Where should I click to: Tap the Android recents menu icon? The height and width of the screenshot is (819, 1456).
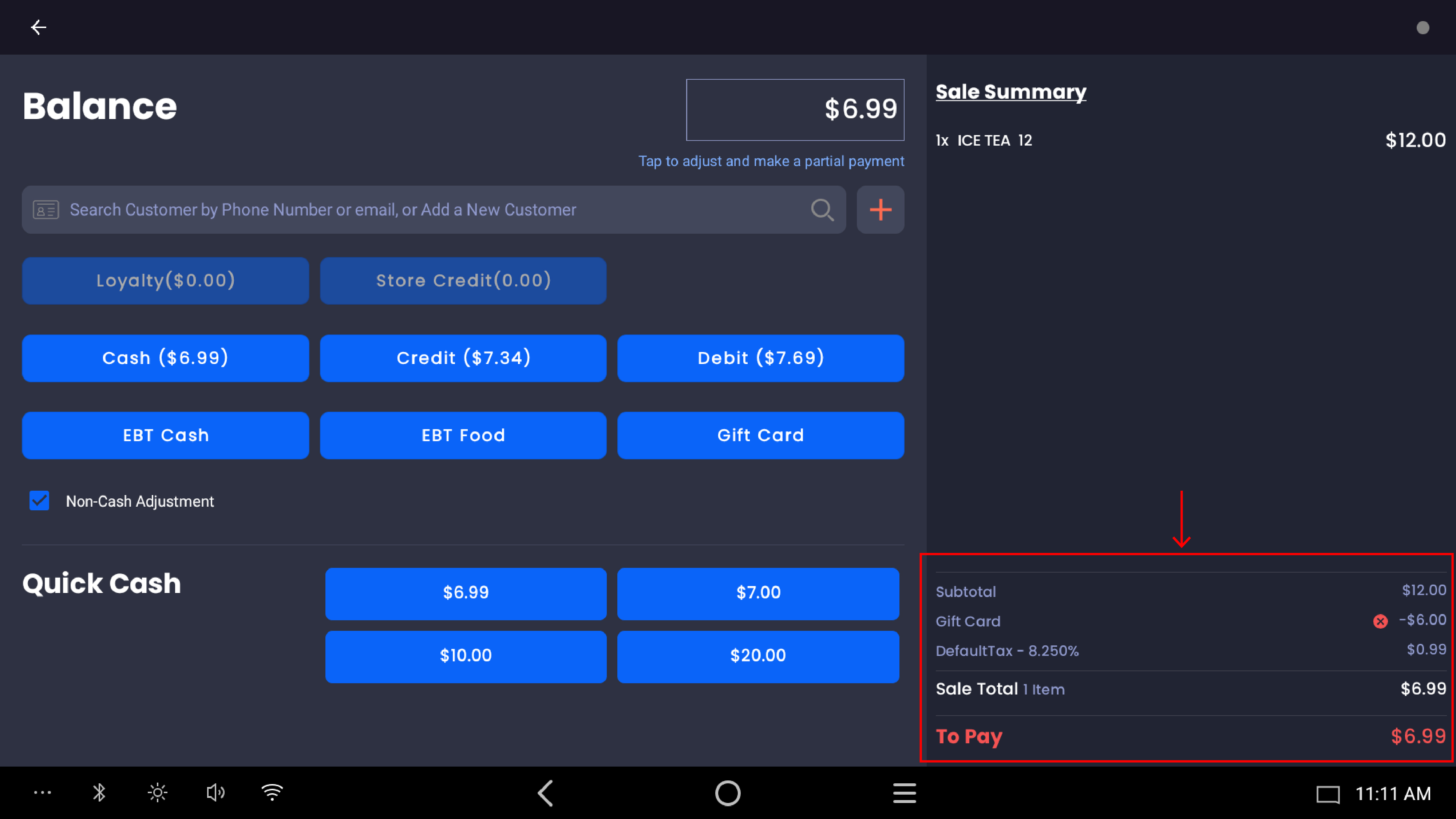[x=904, y=793]
